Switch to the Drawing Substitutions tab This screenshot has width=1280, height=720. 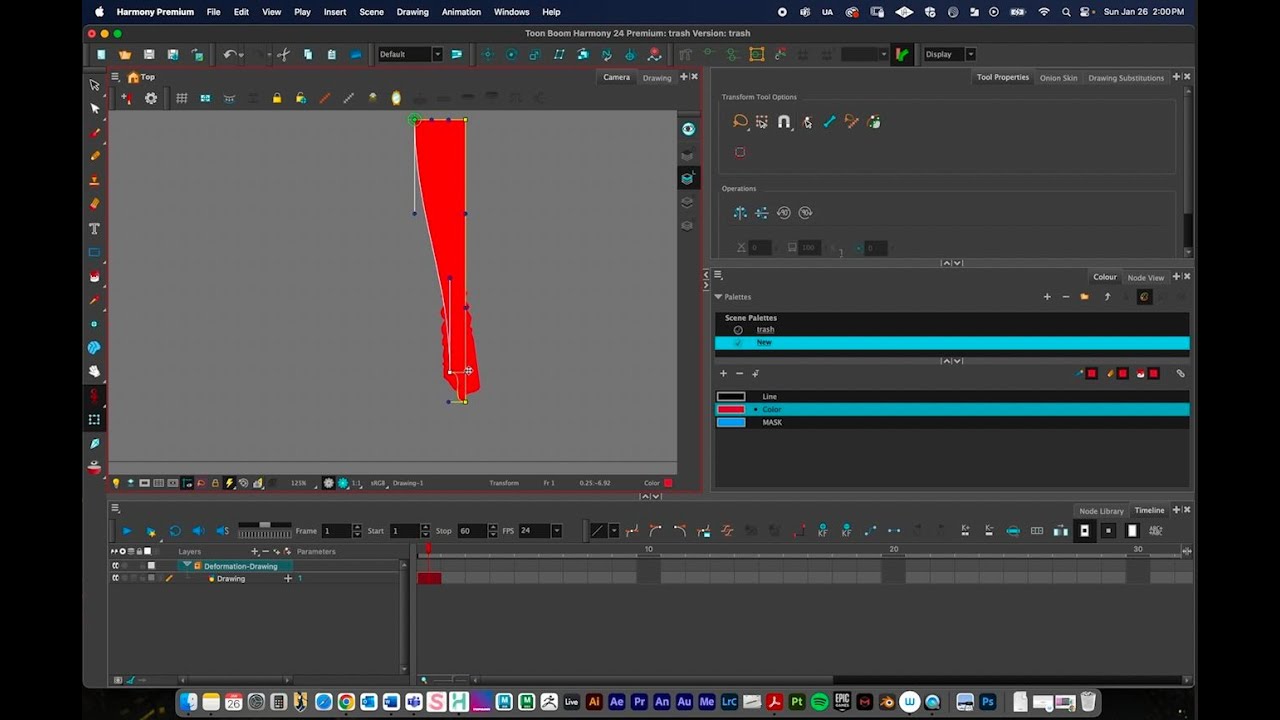pos(1126,77)
